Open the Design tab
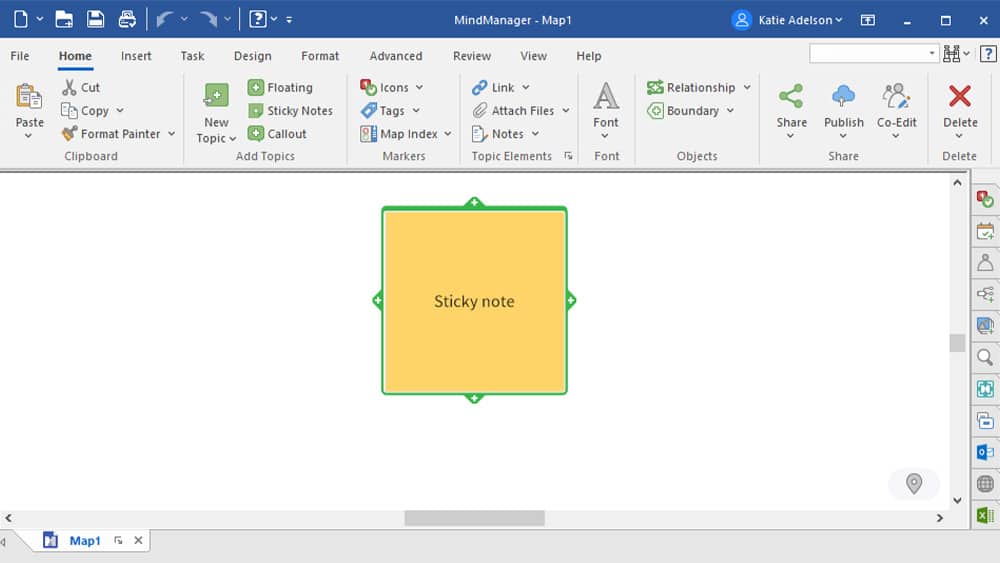1000x563 pixels. [253, 56]
